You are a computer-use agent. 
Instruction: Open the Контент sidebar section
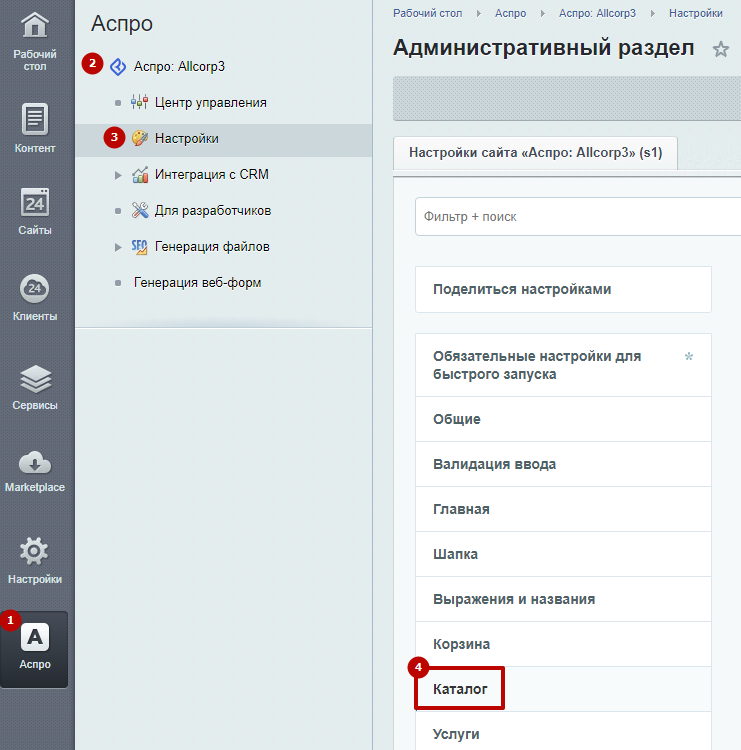(34, 128)
